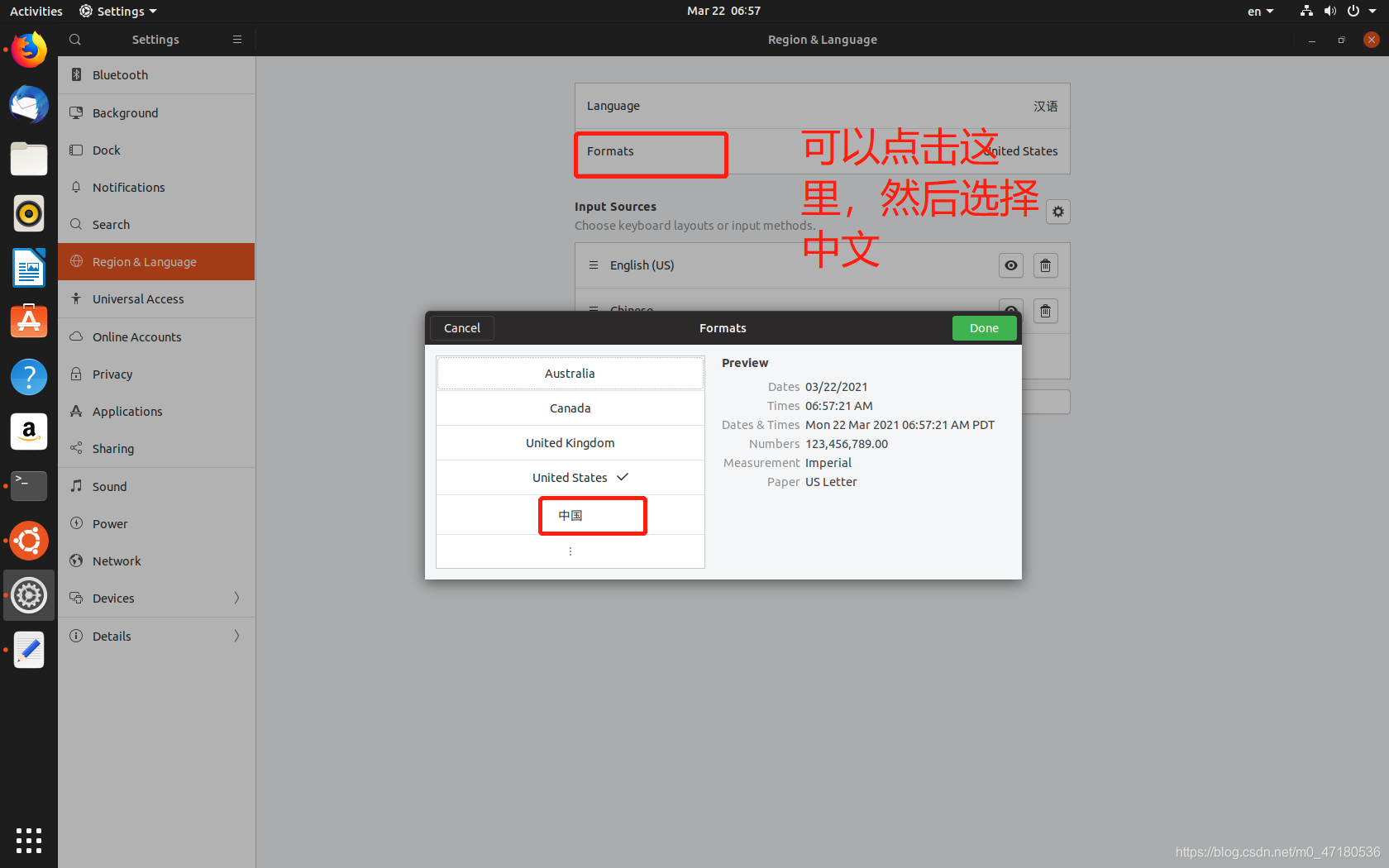The width and height of the screenshot is (1389, 868).
Task: Open Firefox from the dock
Action: [29, 50]
